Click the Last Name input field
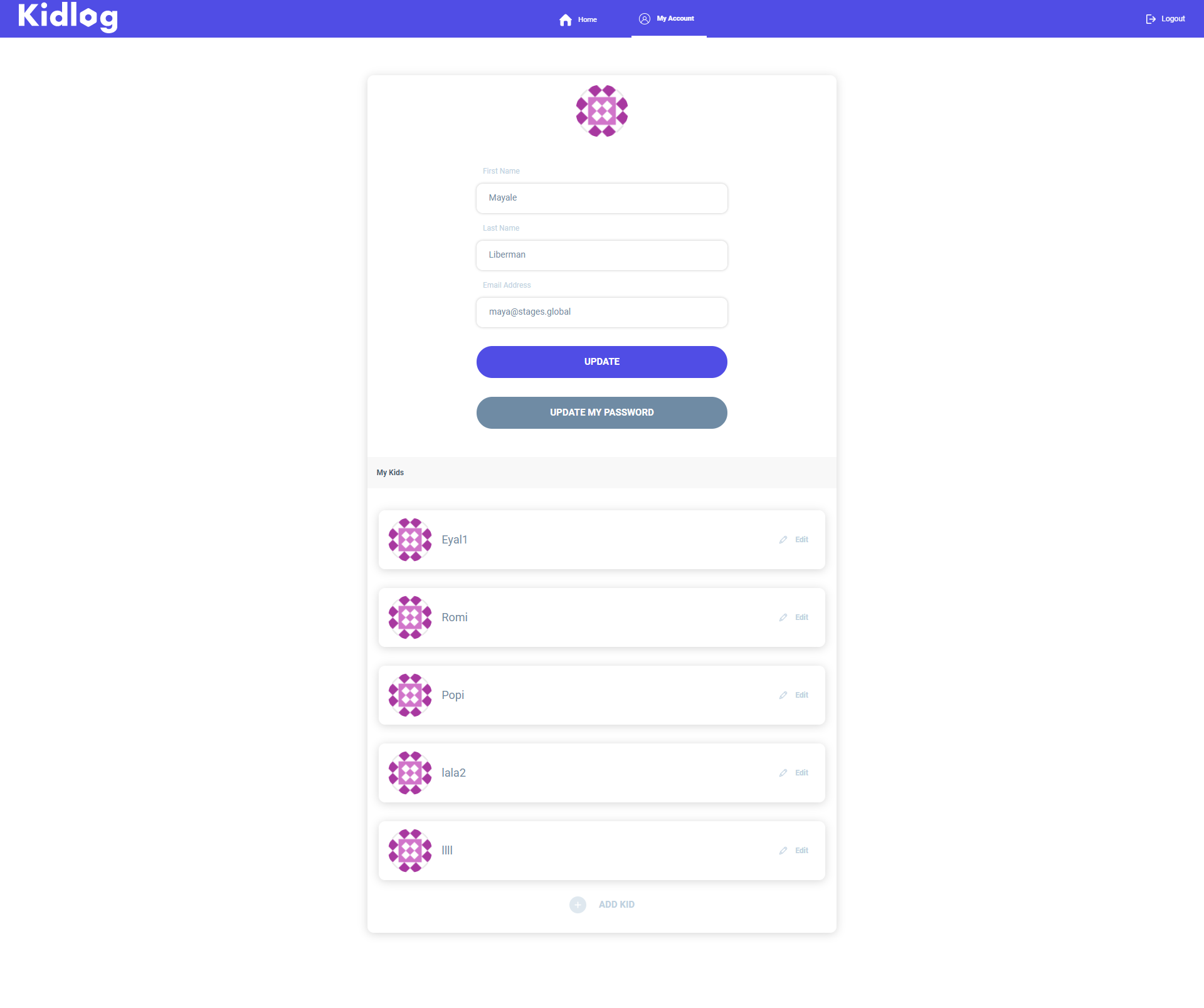 (602, 254)
